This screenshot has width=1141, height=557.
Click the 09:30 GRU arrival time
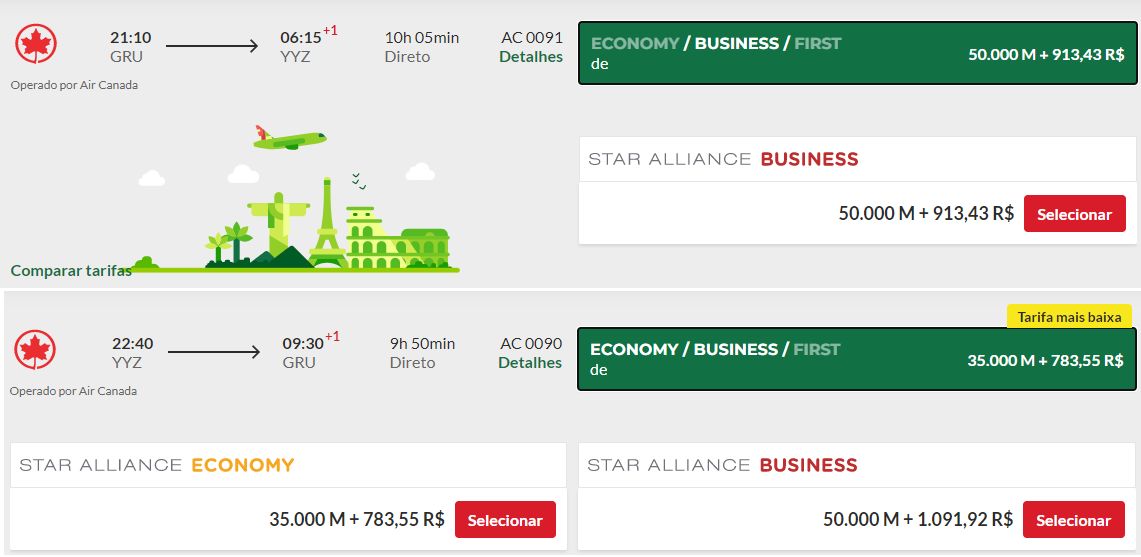point(302,344)
